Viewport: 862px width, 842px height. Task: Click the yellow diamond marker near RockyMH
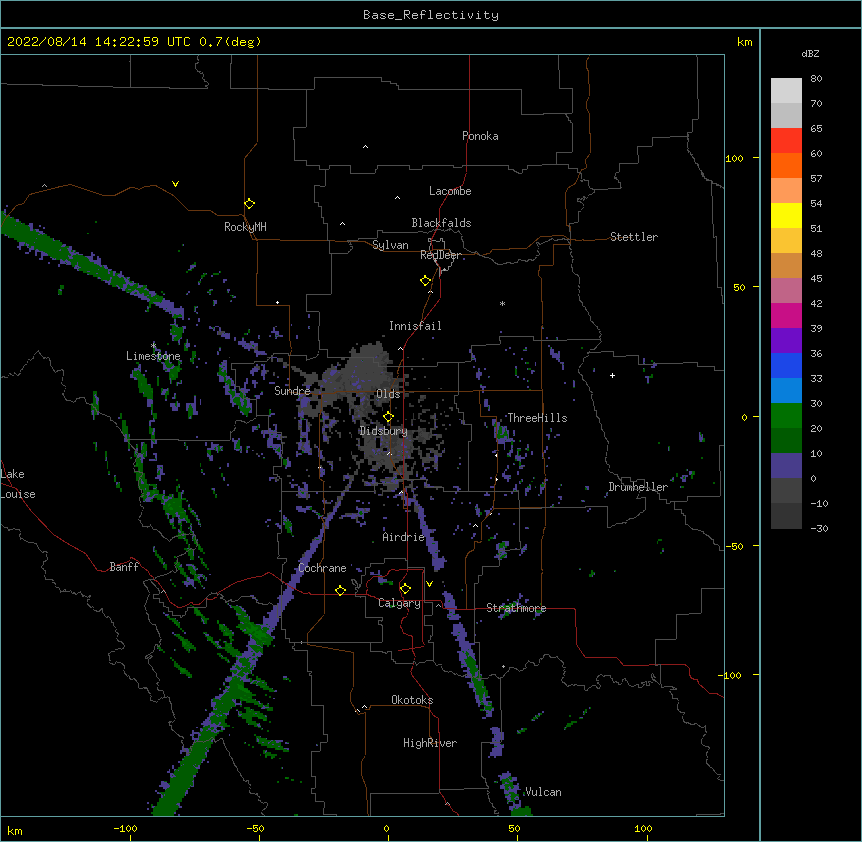point(250,203)
